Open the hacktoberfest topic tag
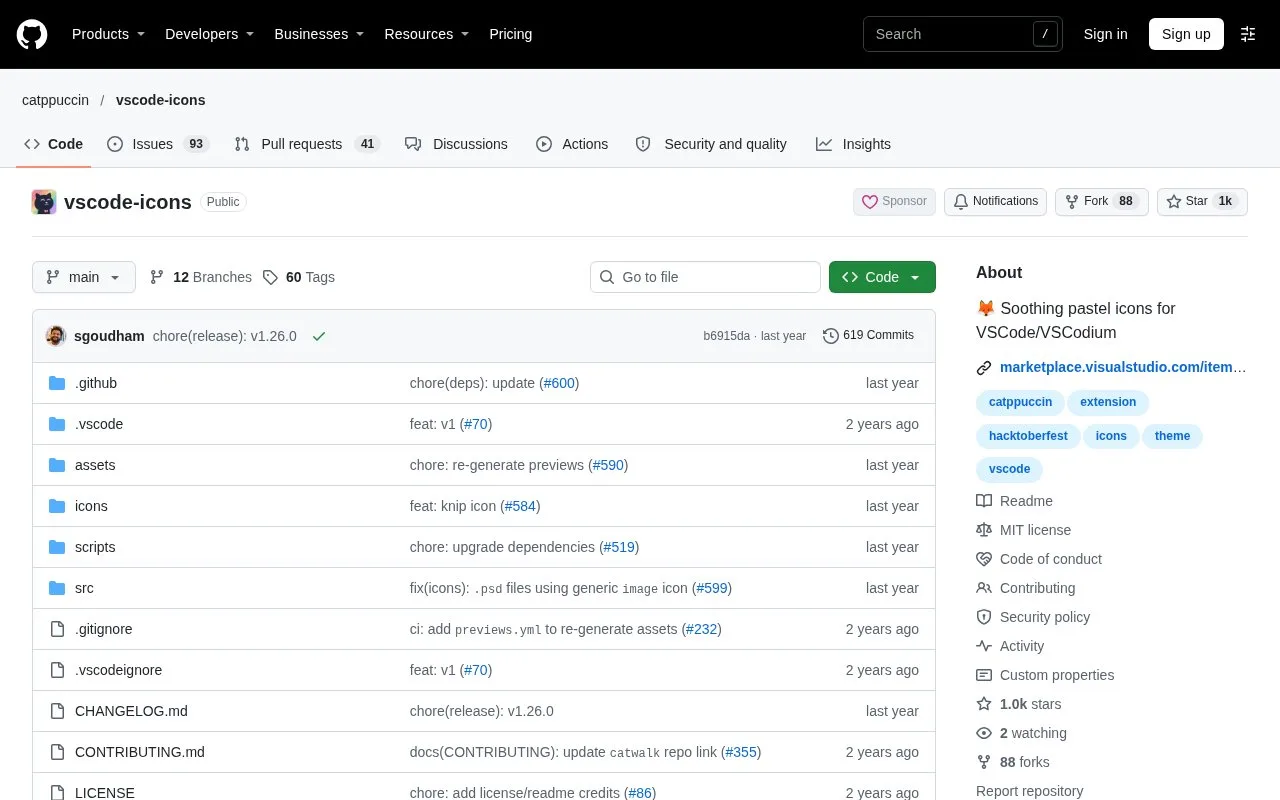The width and height of the screenshot is (1280, 800). pos(1028,436)
